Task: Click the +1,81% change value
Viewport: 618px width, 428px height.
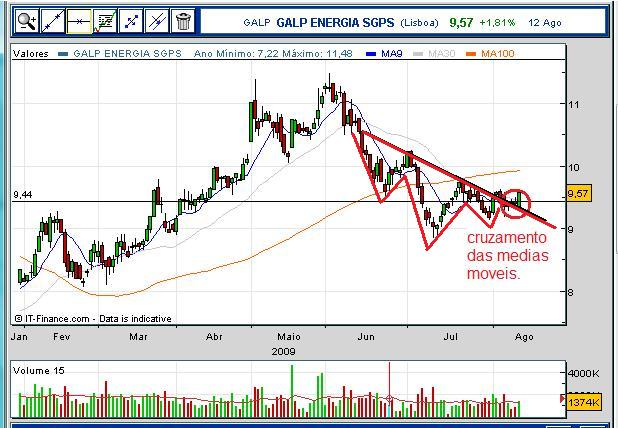Action: point(497,23)
